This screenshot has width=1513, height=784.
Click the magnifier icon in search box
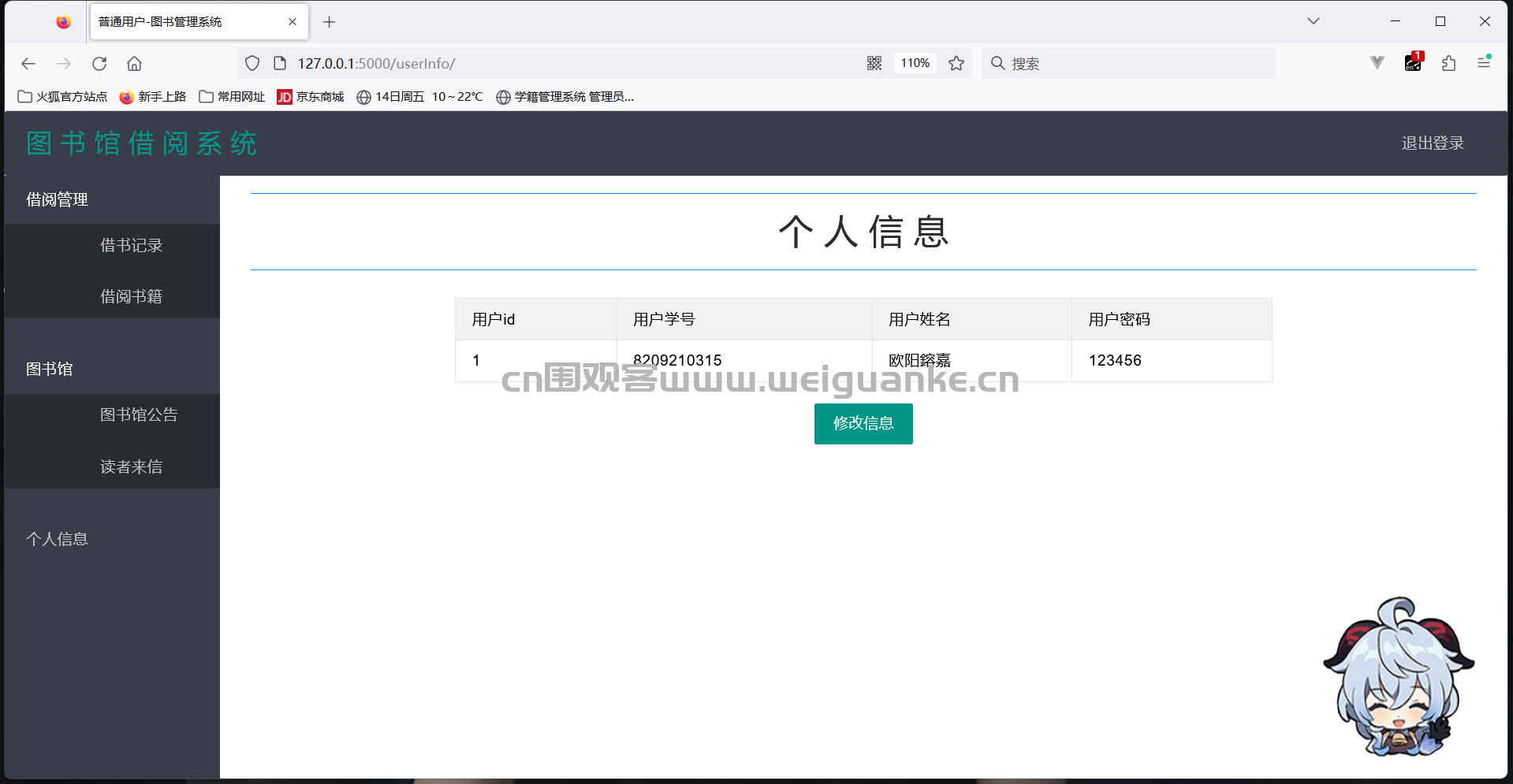point(998,64)
